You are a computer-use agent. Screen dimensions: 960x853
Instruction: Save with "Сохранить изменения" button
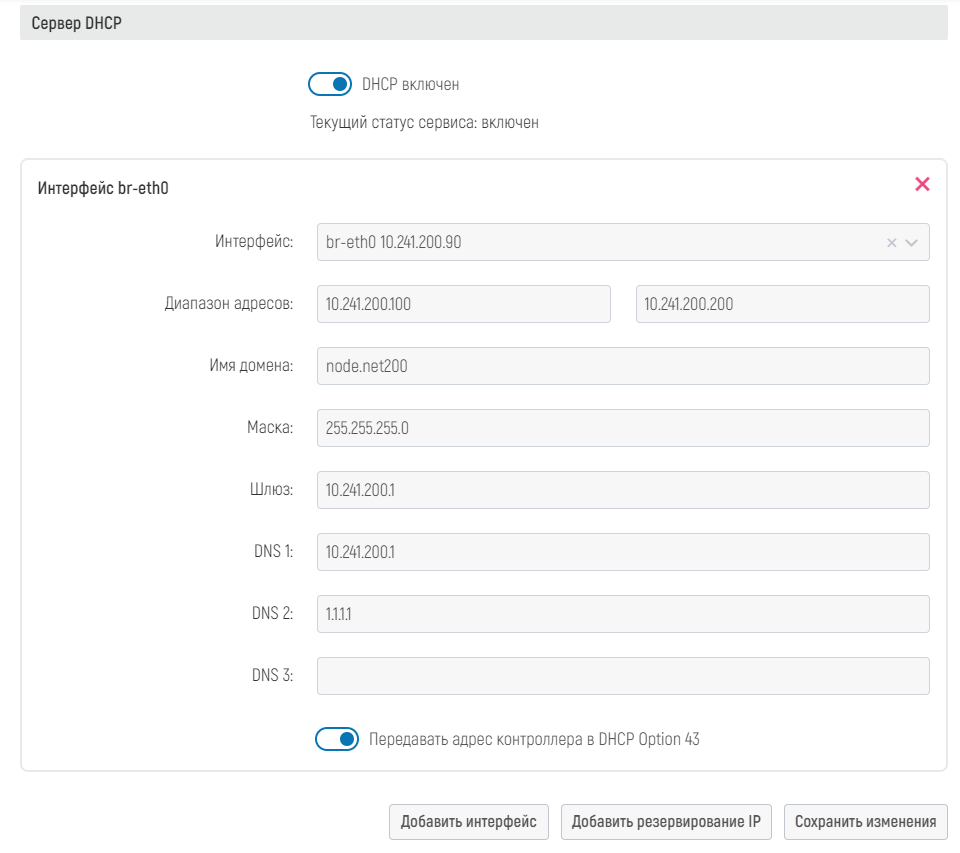[865, 822]
